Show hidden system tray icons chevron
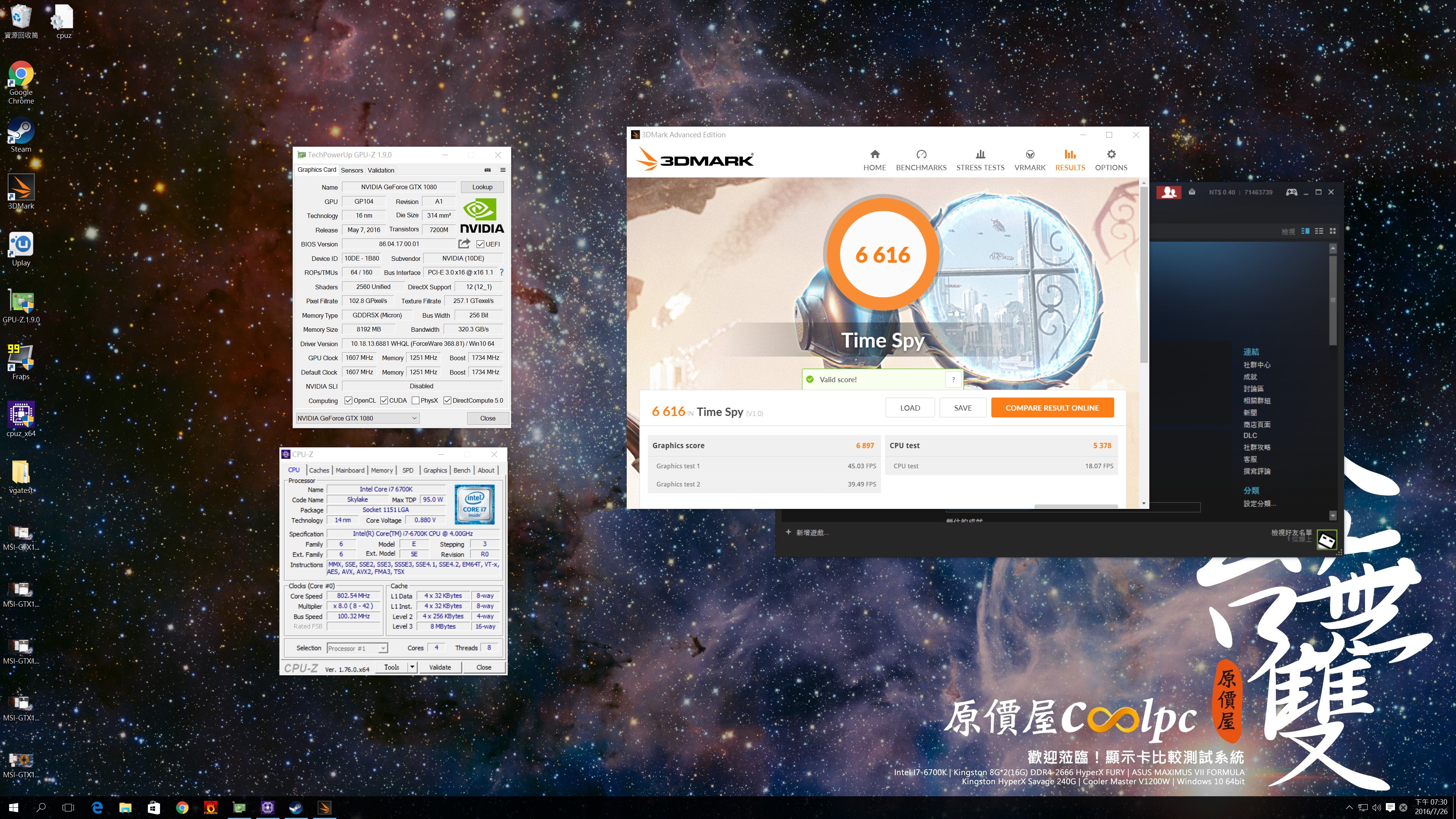Viewport: 1456px width, 819px height. pyautogui.click(x=1349, y=808)
